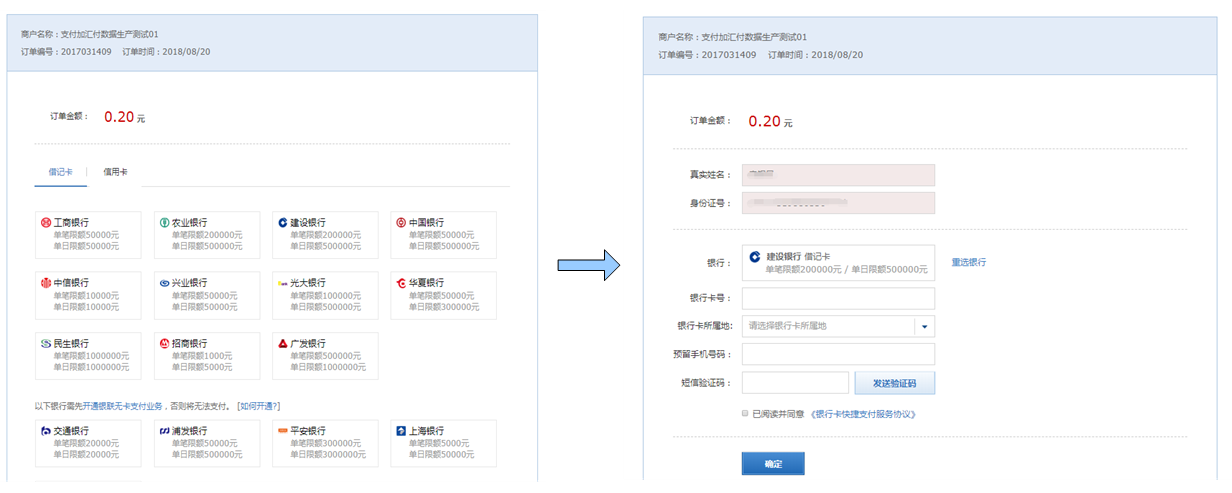Click the 上海银行 logo icon
The image size is (1232, 493).
[401, 431]
